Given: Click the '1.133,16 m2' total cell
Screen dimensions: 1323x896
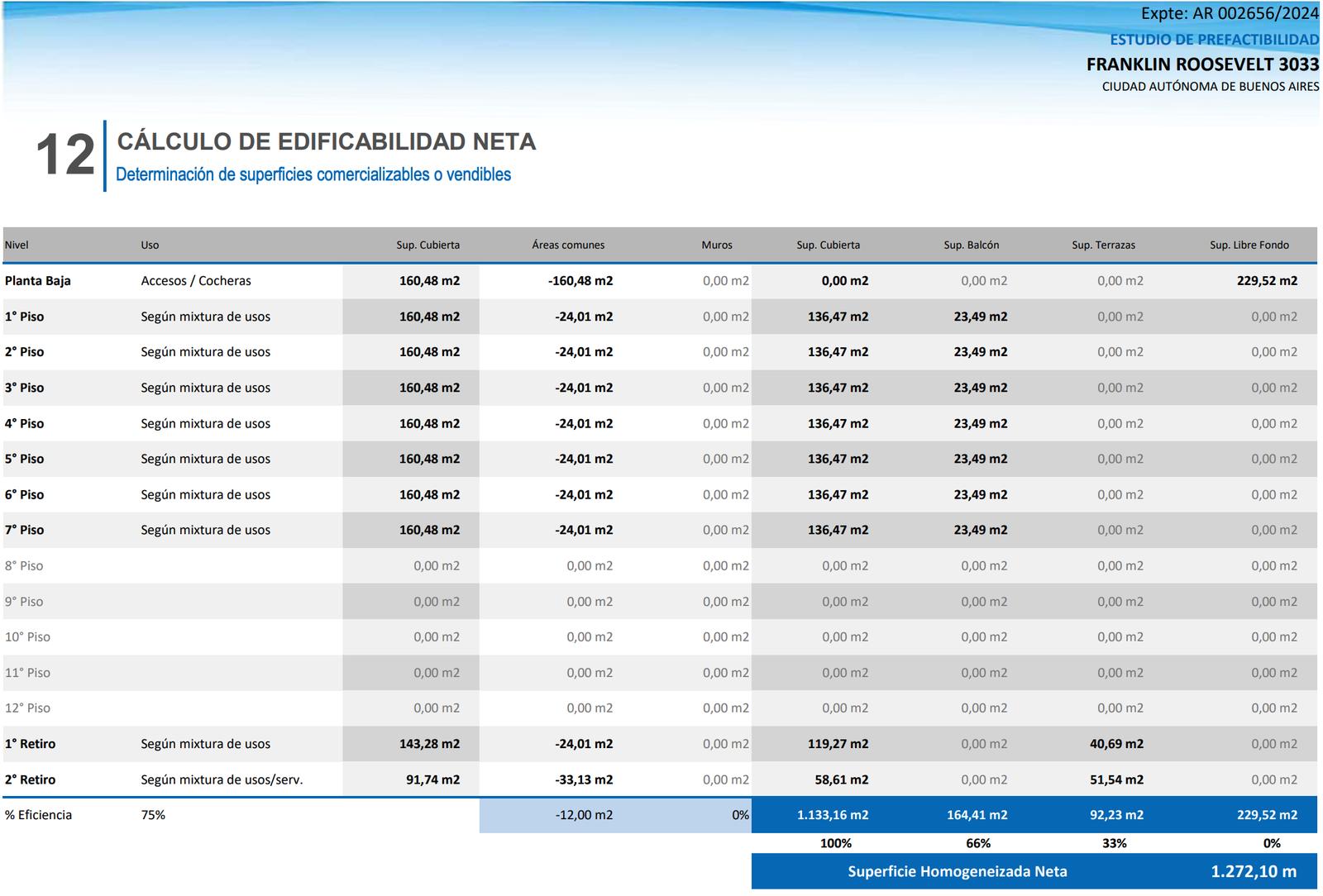Looking at the screenshot, I should click(833, 815).
